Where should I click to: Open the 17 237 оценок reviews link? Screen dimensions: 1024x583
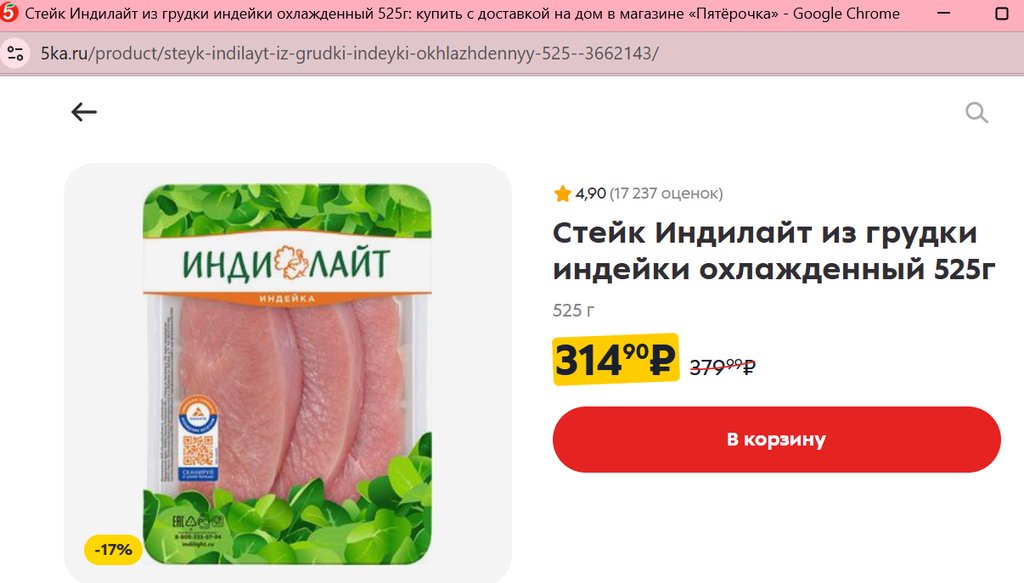666,193
